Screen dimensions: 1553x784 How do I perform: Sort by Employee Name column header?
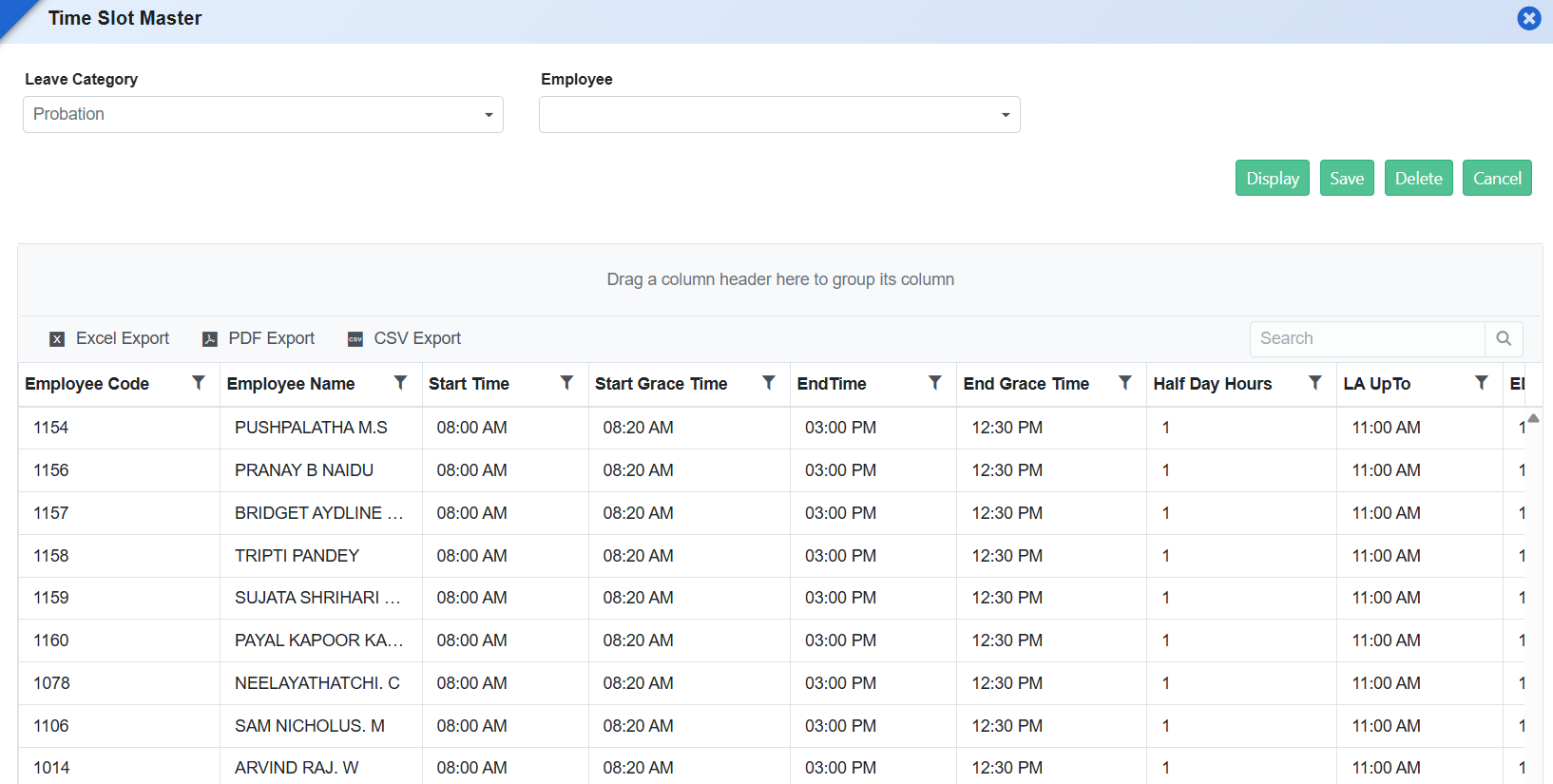pyautogui.click(x=291, y=384)
